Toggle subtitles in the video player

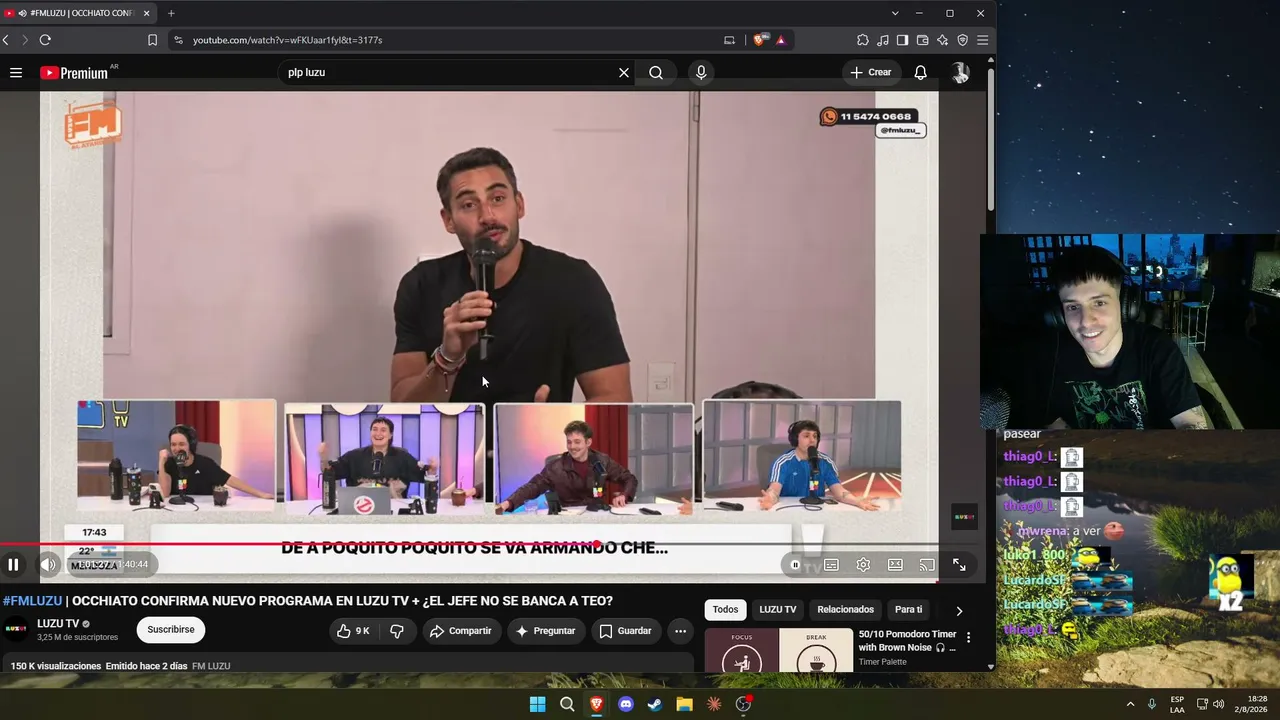[831, 565]
